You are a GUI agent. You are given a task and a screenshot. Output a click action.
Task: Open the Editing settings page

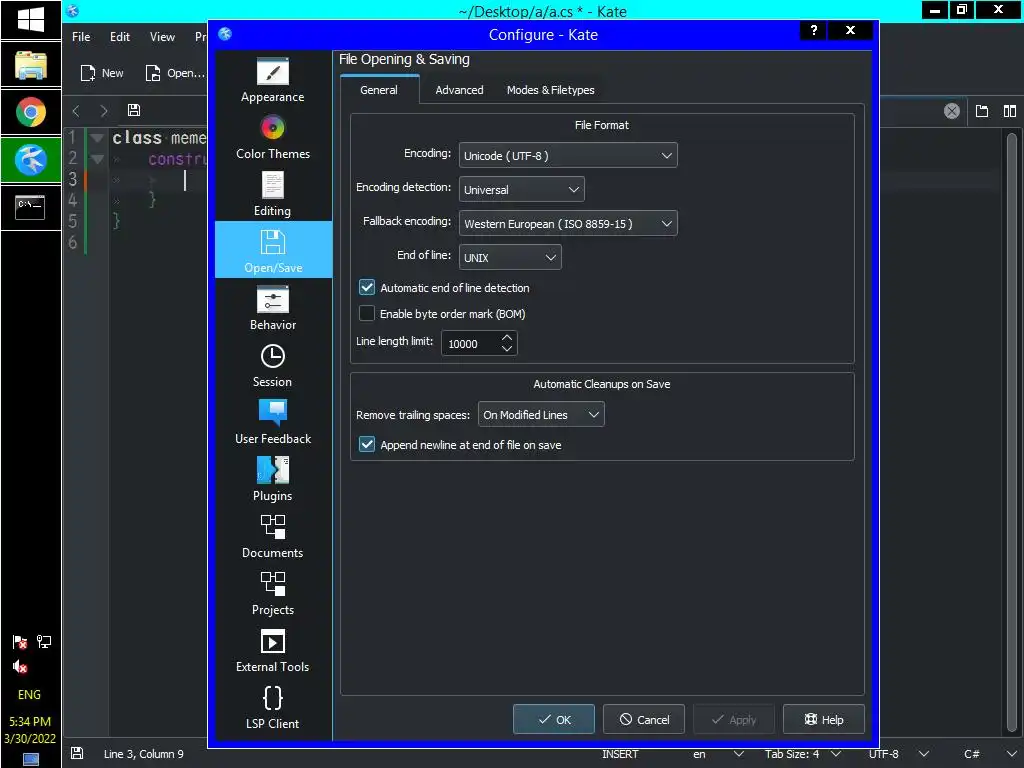(273, 193)
